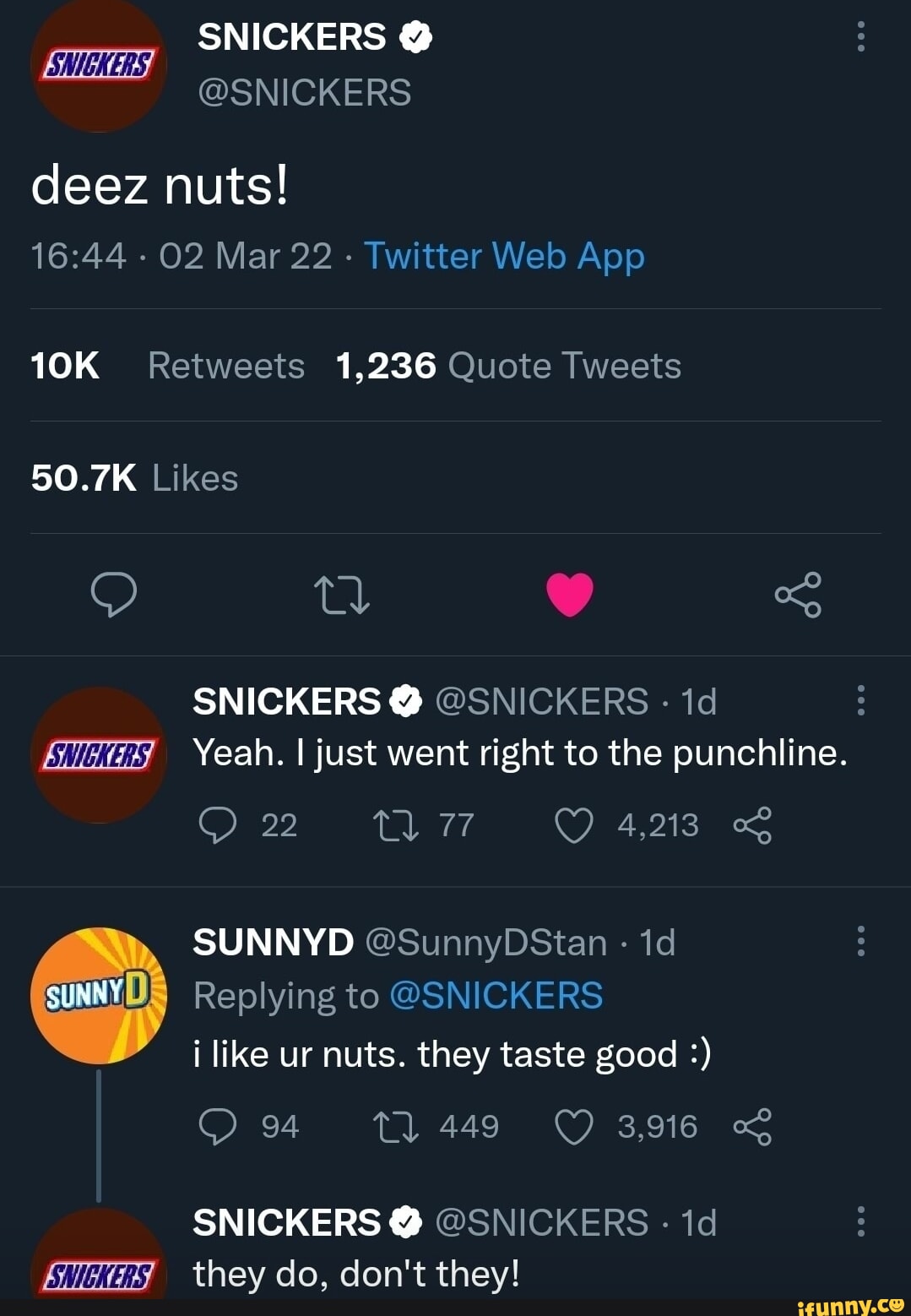Like SUNNYD's tweet with 3,916 likes
The height and width of the screenshot is (1316, 911).
[574, 1127]
